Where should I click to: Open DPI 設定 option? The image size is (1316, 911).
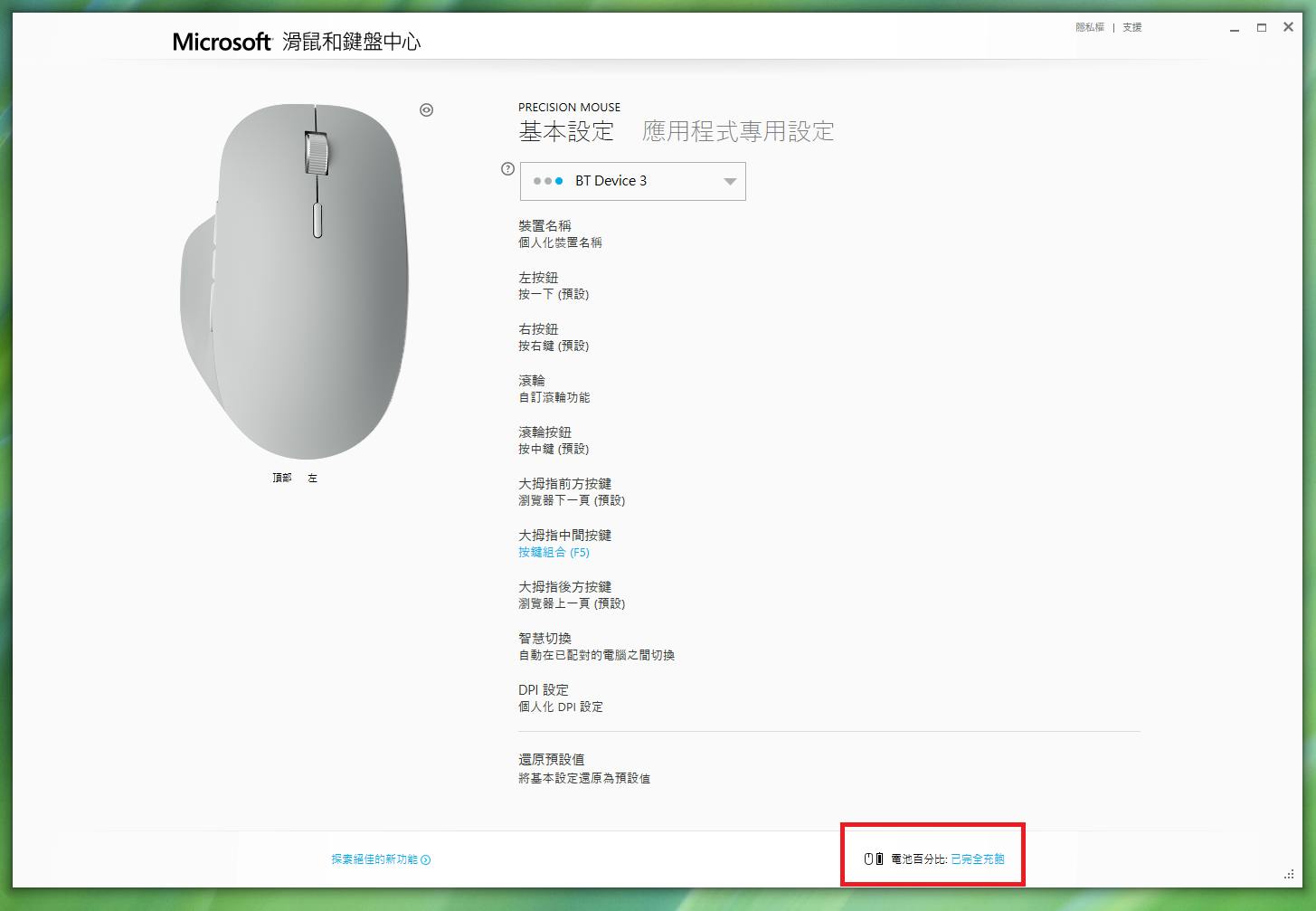coord(561,697)
